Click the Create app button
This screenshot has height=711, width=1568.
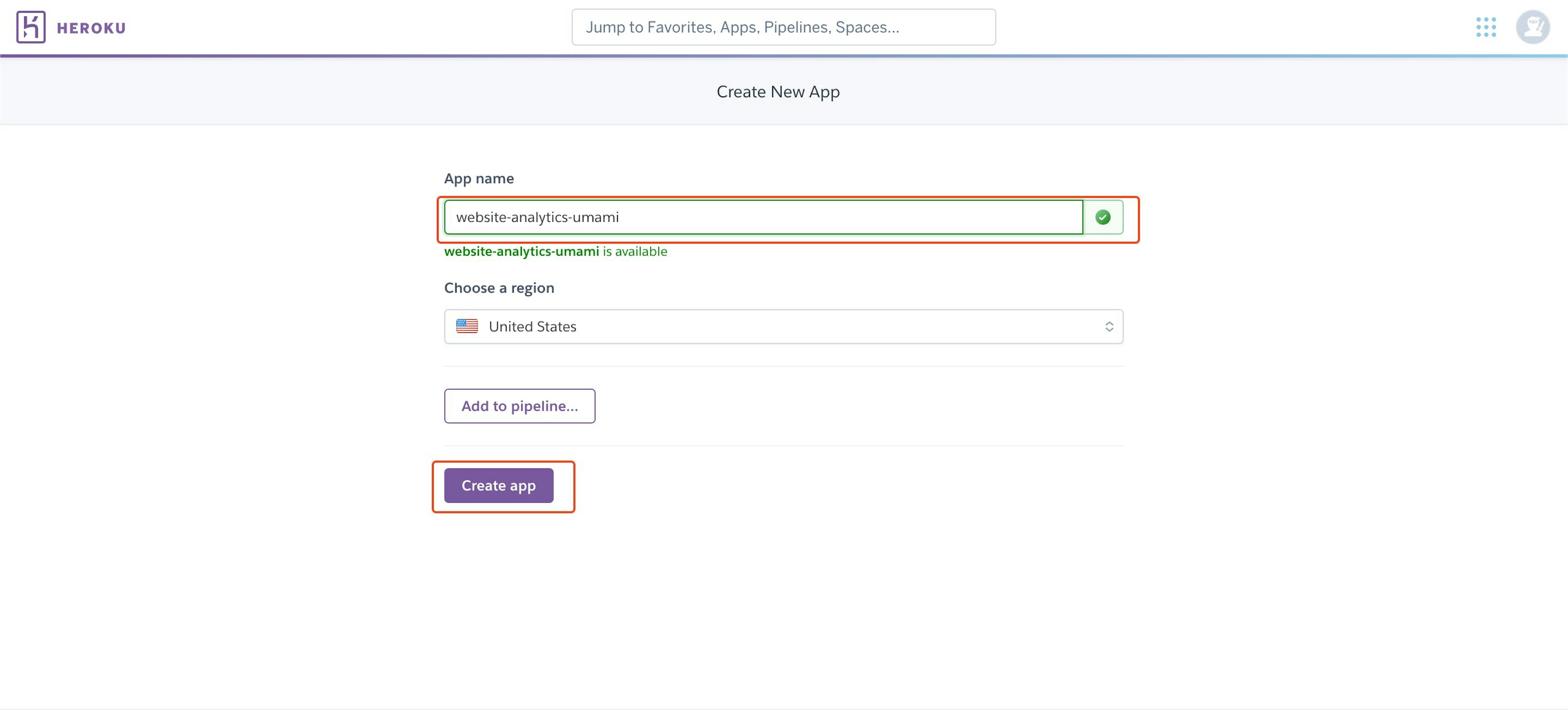point(499,485)
